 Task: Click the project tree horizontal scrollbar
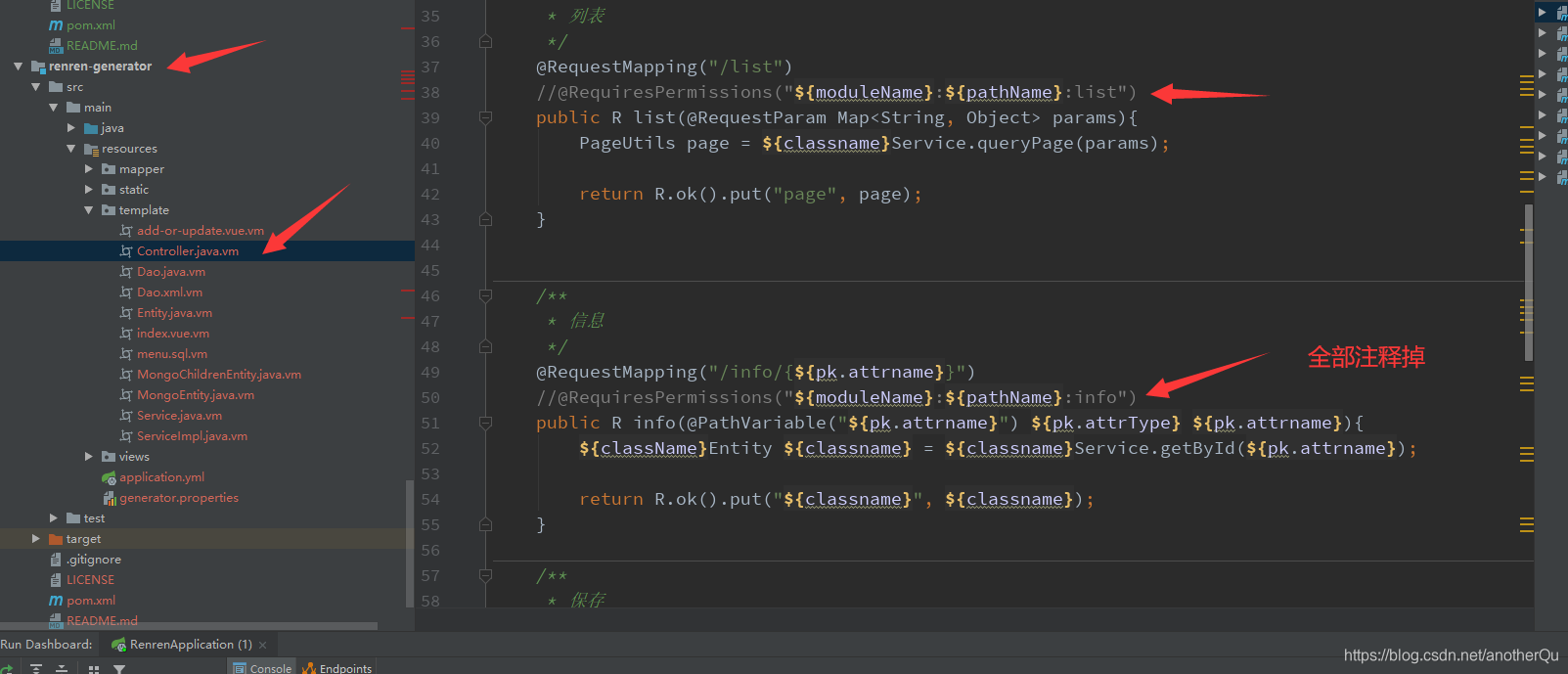point(189,626)
